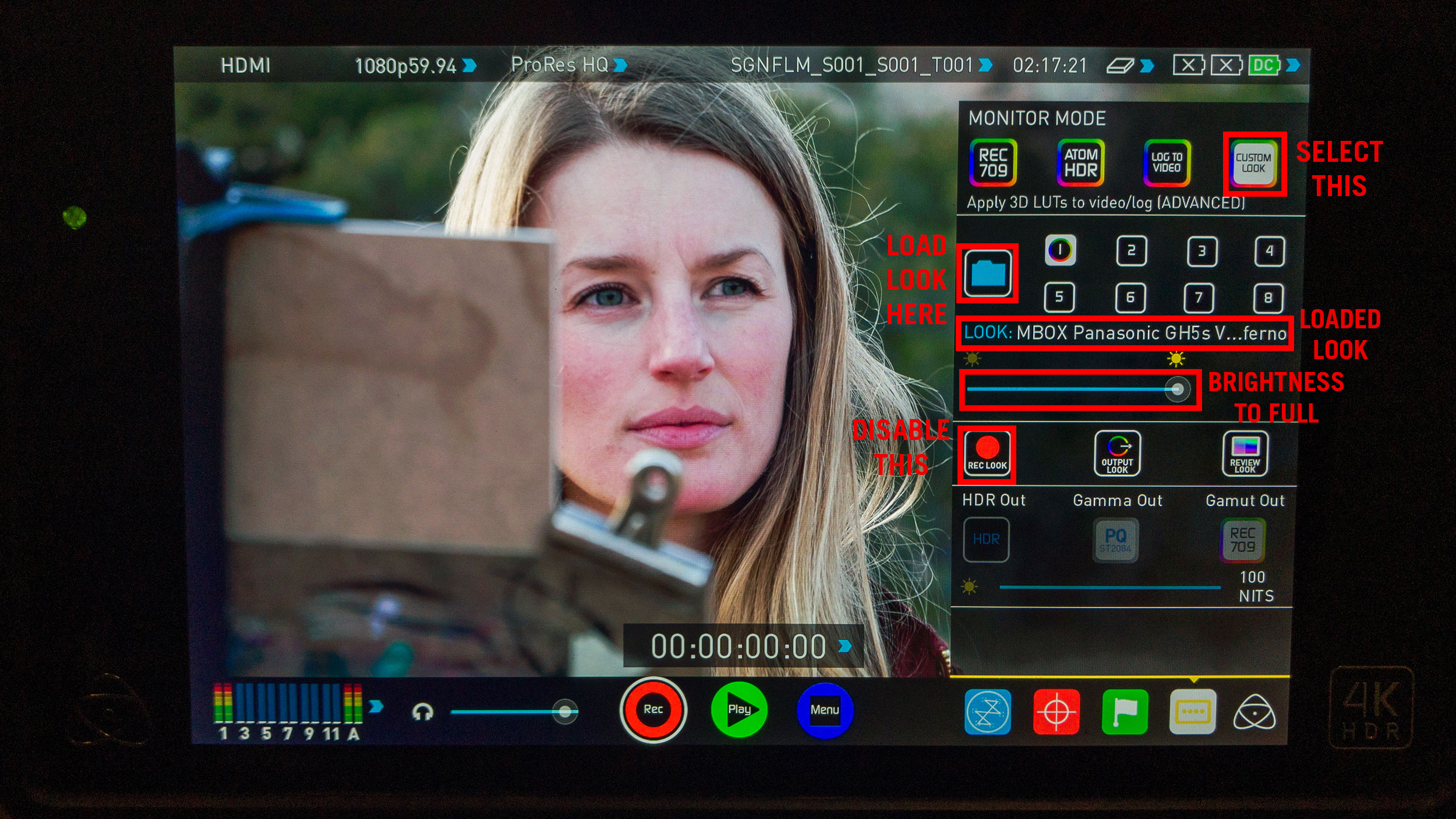This screenshot has width=1456, height=819.
Task: Select LUT slot 8
Action: (1268, 298)
